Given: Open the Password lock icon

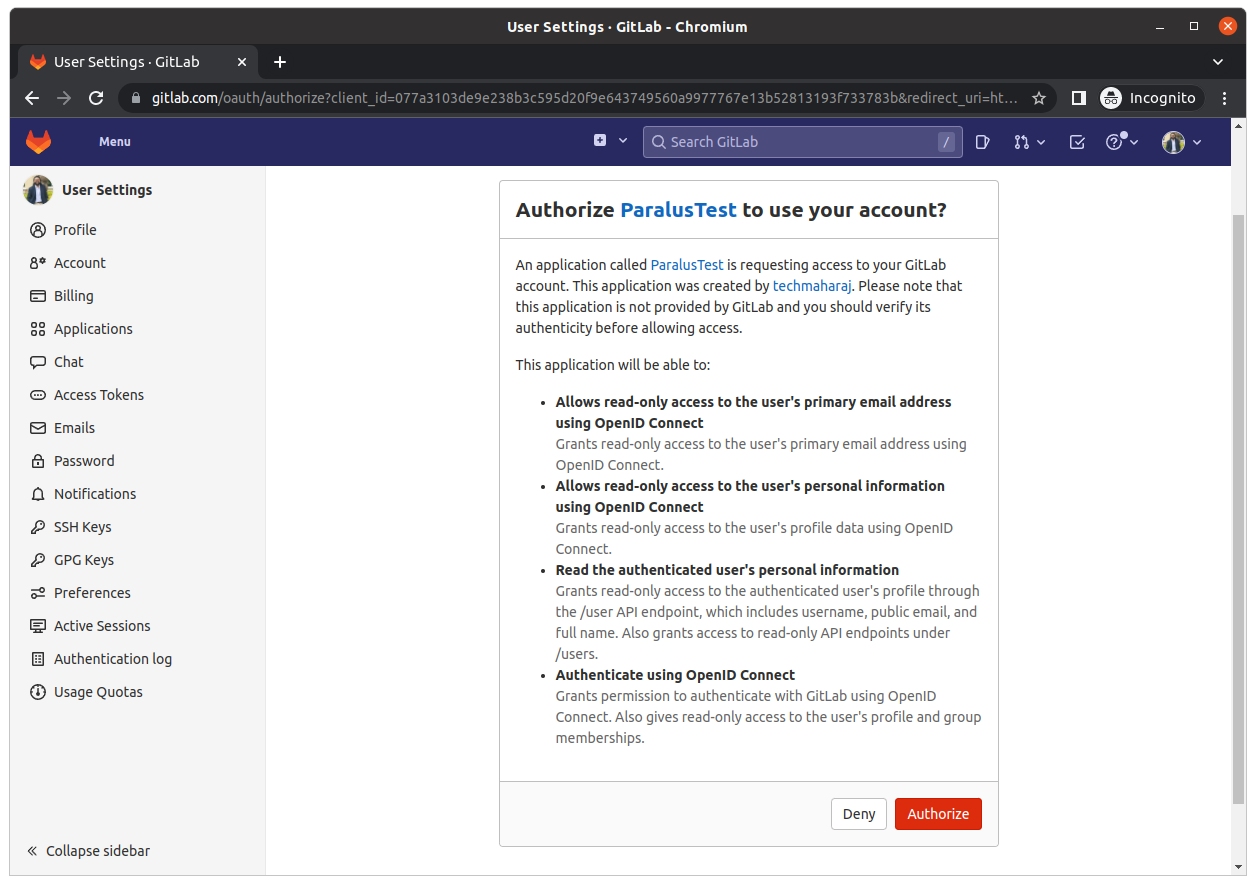Looking at the screenshot, I should coord(38,461).
